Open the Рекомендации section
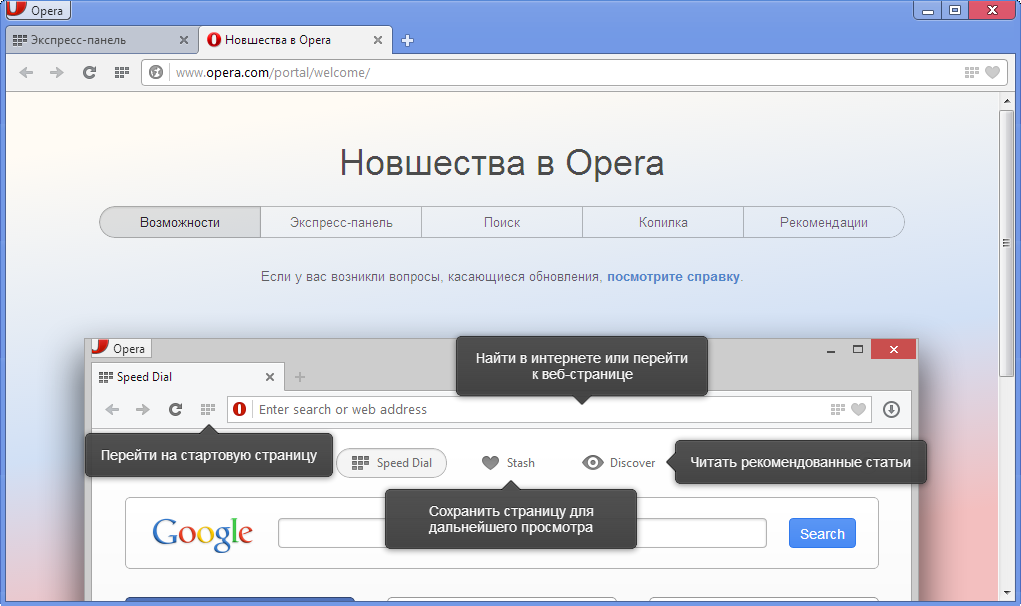 pos(823,223)
